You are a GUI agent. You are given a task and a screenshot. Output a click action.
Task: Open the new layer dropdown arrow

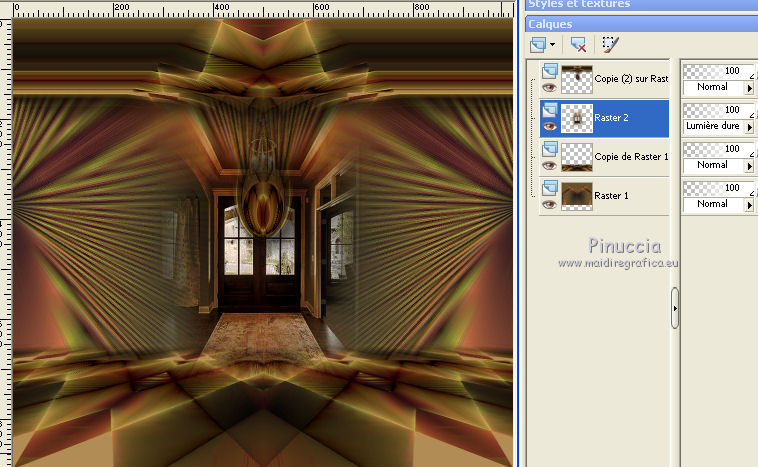[553, 44]
